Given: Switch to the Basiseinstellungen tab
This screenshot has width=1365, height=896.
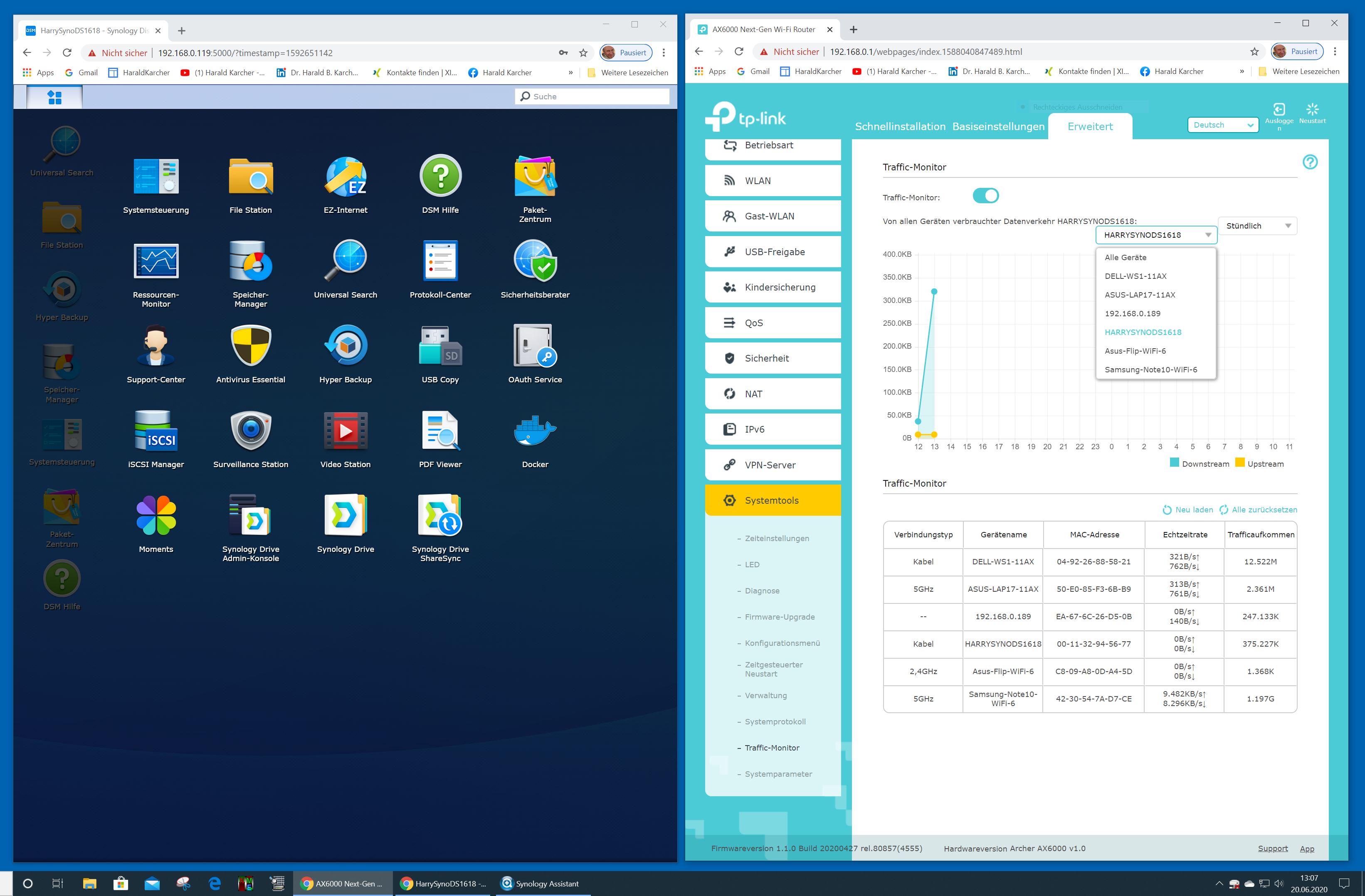Looking at the screenshot, I should pyautogui.click(x=998, y=127).
